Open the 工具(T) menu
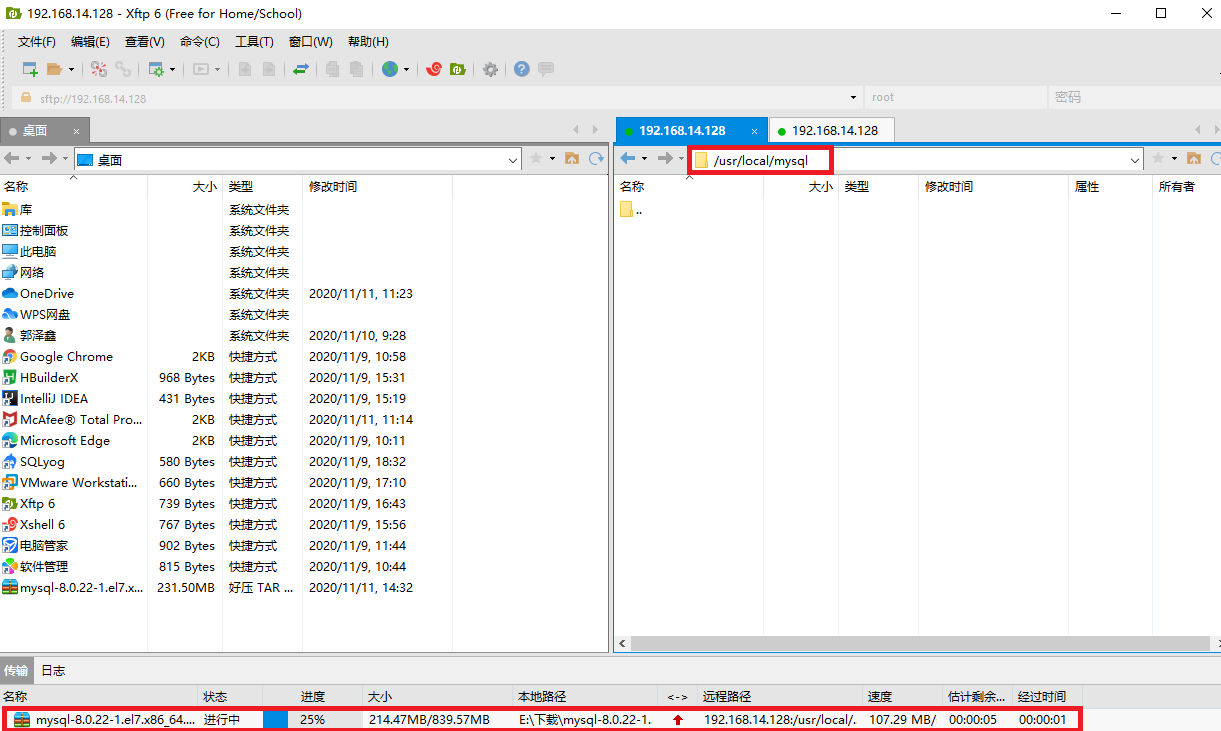The height and width of the screenshot is (731, 1221). pyautogui.click(x=254, y=41)
